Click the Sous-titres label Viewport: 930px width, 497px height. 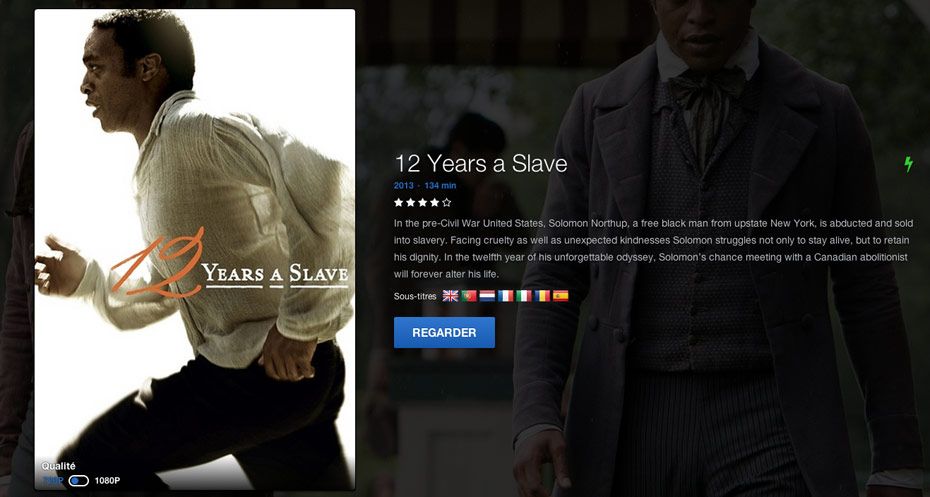pyautogui.click(x=415, y=296)
